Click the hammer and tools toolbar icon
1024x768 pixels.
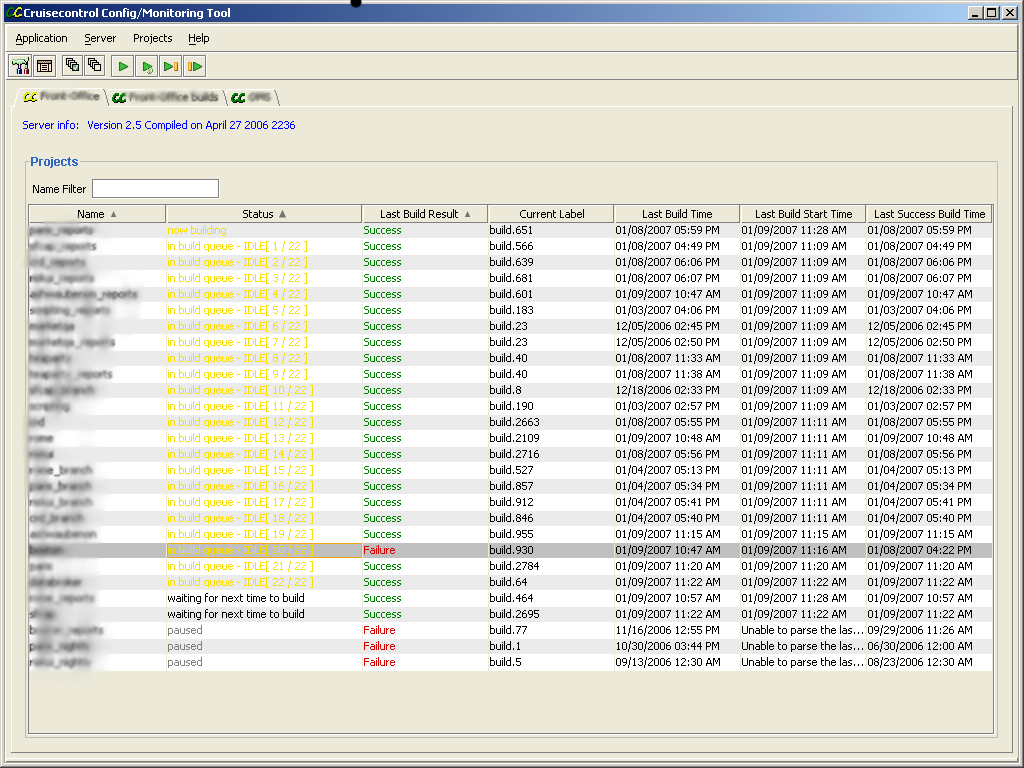20,66
